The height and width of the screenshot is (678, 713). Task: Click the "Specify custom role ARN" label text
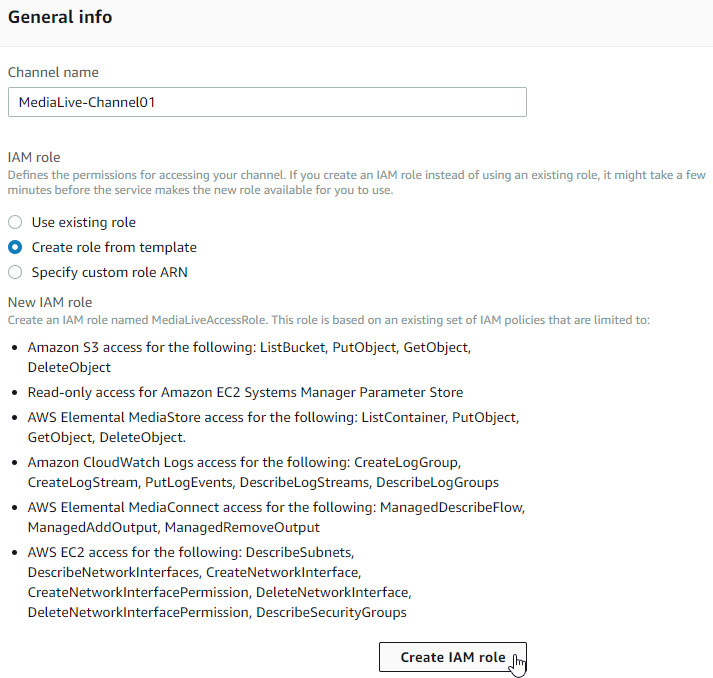tap(109, 272)
